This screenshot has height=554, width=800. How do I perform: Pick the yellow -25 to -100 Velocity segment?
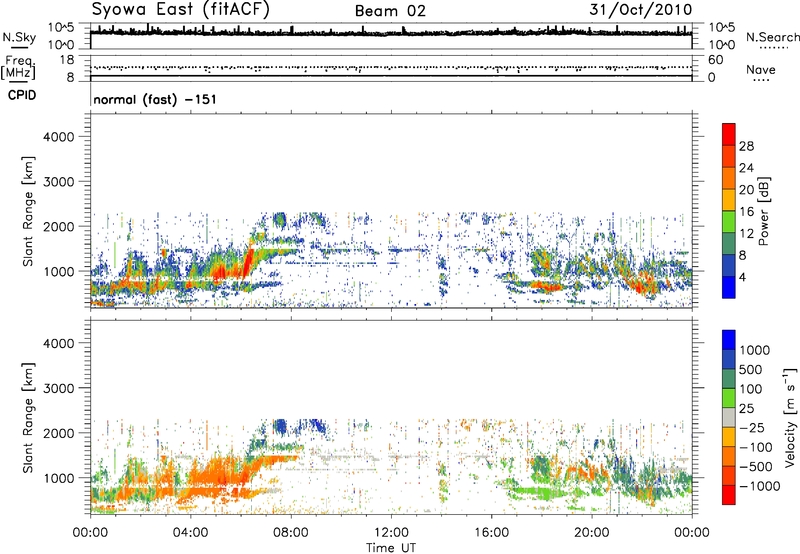click(x=729, y=437)
